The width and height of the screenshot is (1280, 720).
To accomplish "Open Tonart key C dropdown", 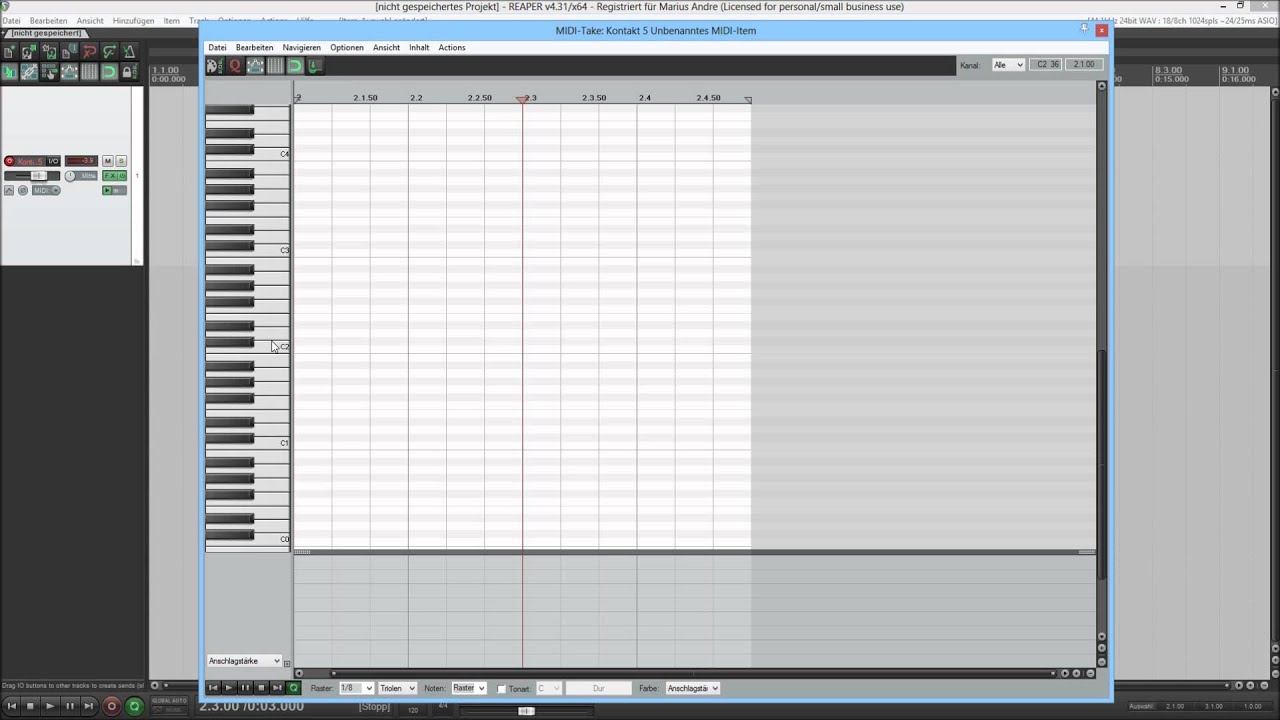I will [549, 688].
